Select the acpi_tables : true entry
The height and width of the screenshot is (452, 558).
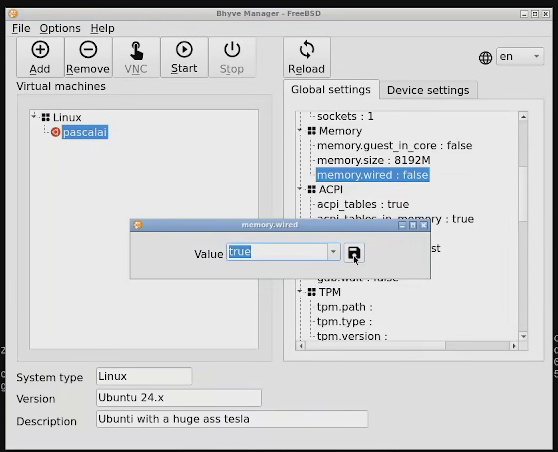tap(363, 204)
